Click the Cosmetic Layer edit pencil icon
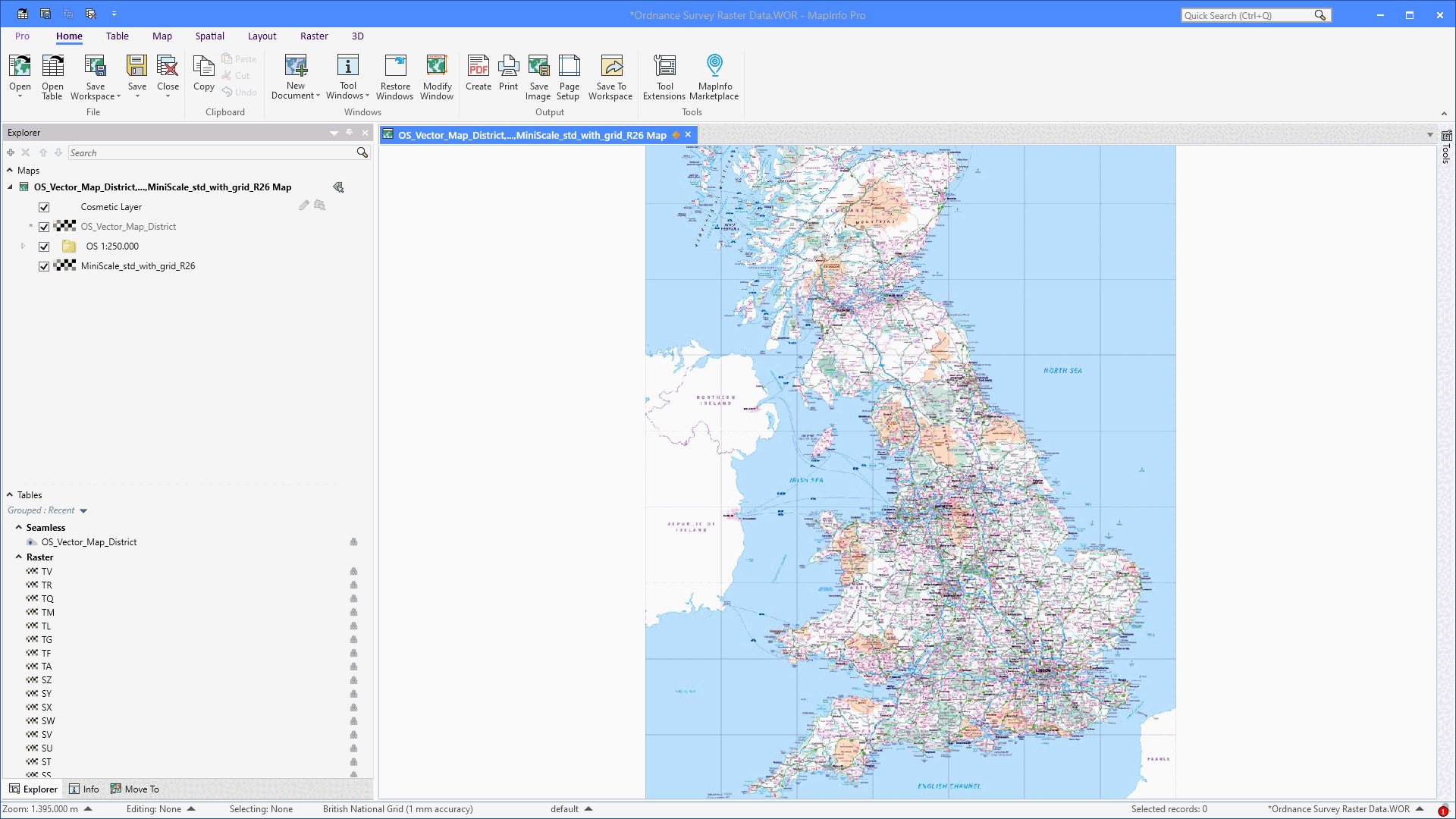 coord(304,206)
